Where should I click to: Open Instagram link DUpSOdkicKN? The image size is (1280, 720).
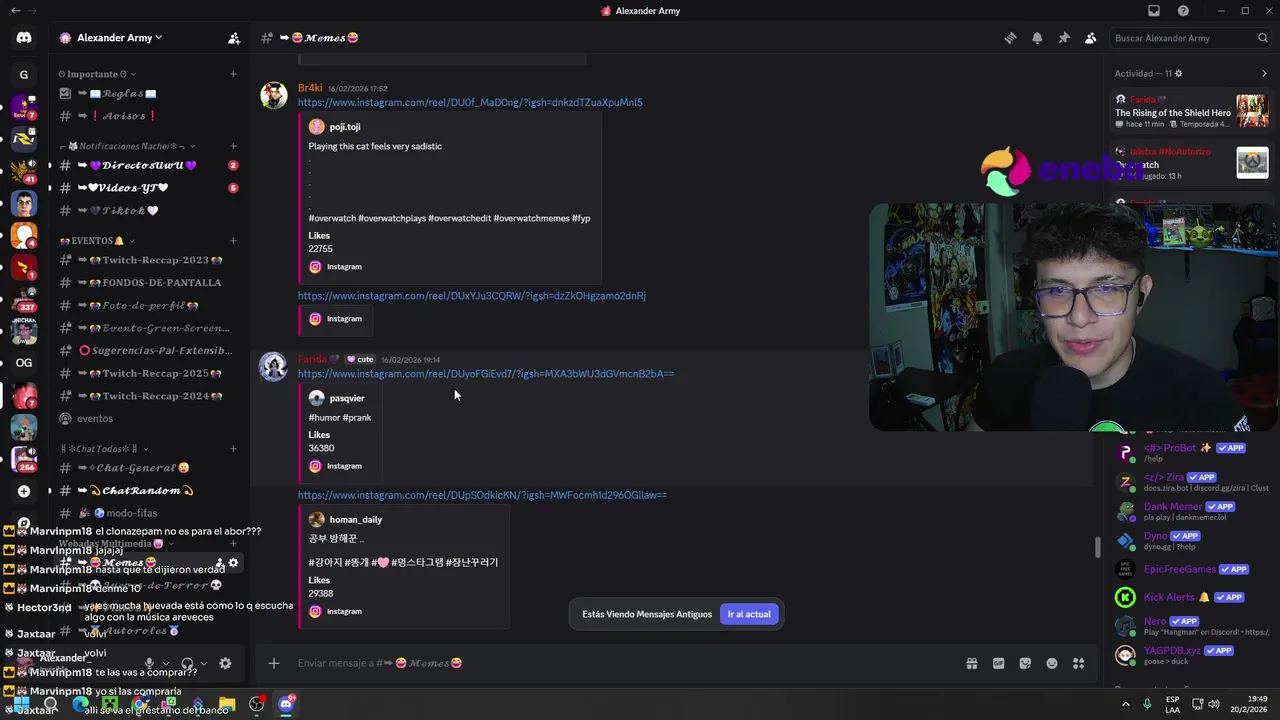tap(482, 495)
